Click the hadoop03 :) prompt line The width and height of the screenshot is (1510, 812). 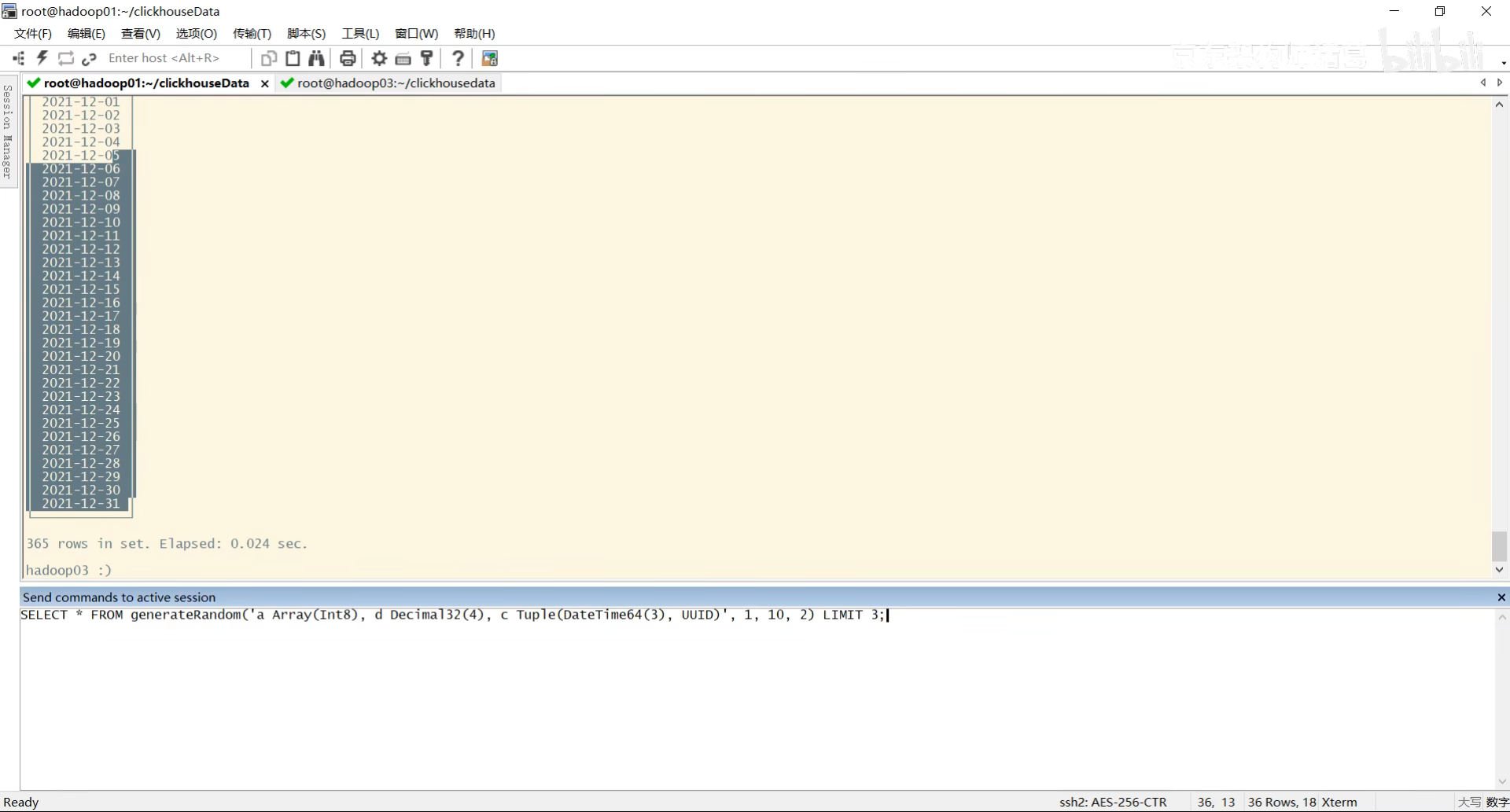click(69, 571)
